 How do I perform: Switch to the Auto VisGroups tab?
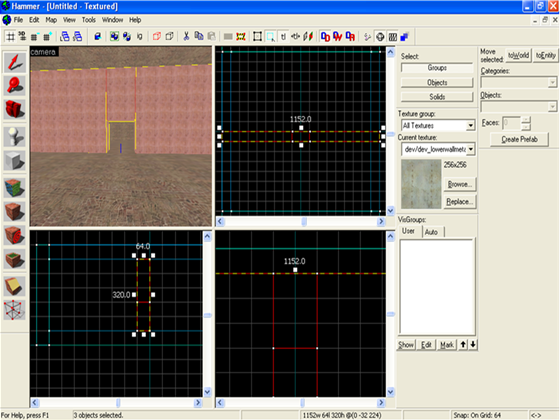click(x=431, y=232)
